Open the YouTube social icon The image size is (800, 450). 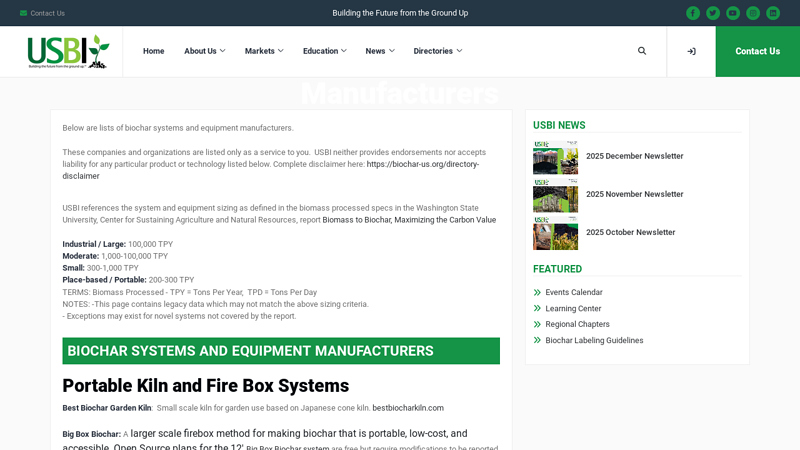click(733, 13)
